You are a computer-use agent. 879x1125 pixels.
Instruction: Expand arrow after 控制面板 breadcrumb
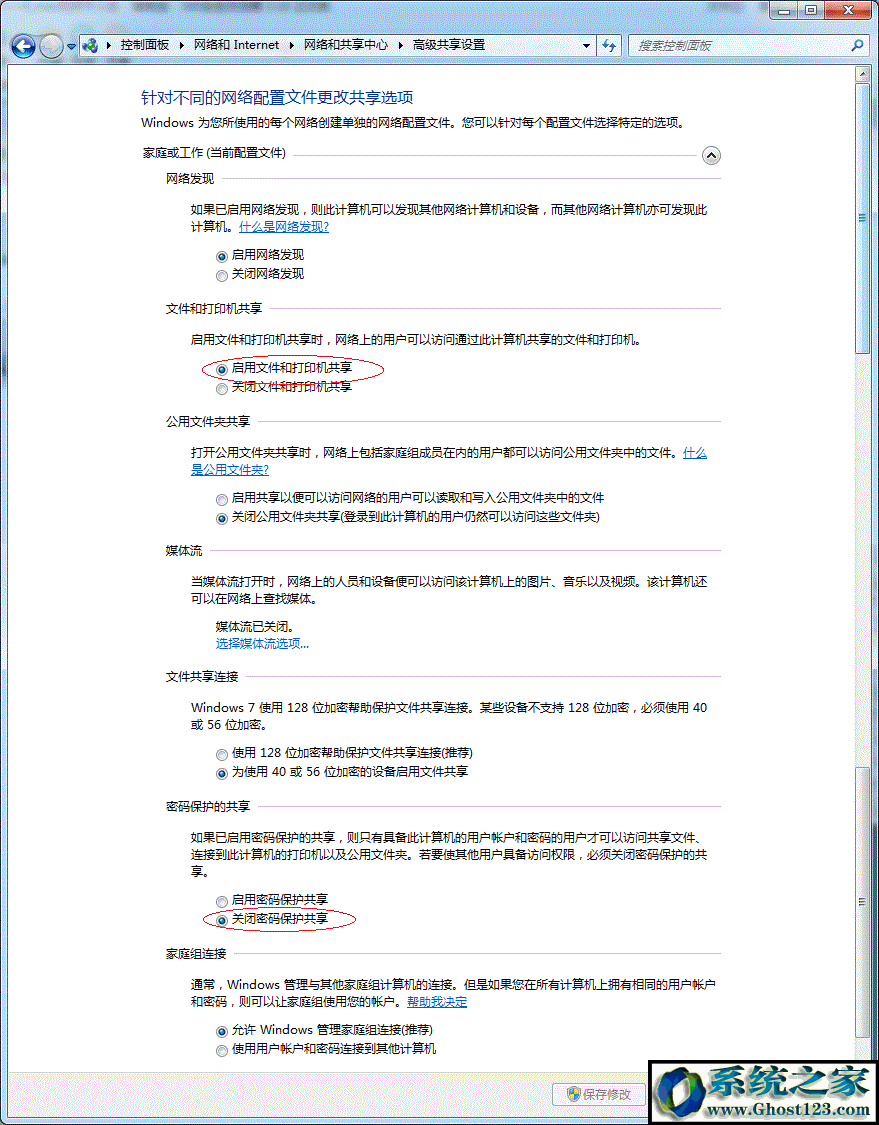pyautogui.click(x=182, y=45)
